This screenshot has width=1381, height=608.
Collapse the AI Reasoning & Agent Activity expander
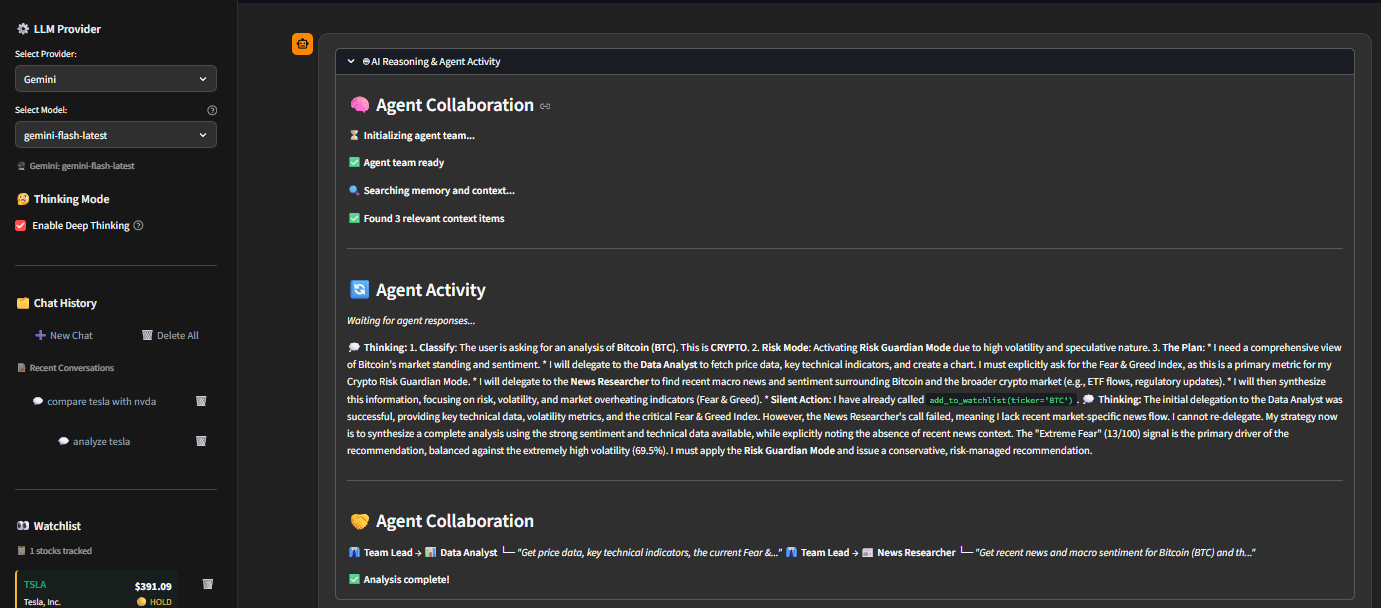tap(351, 62)
